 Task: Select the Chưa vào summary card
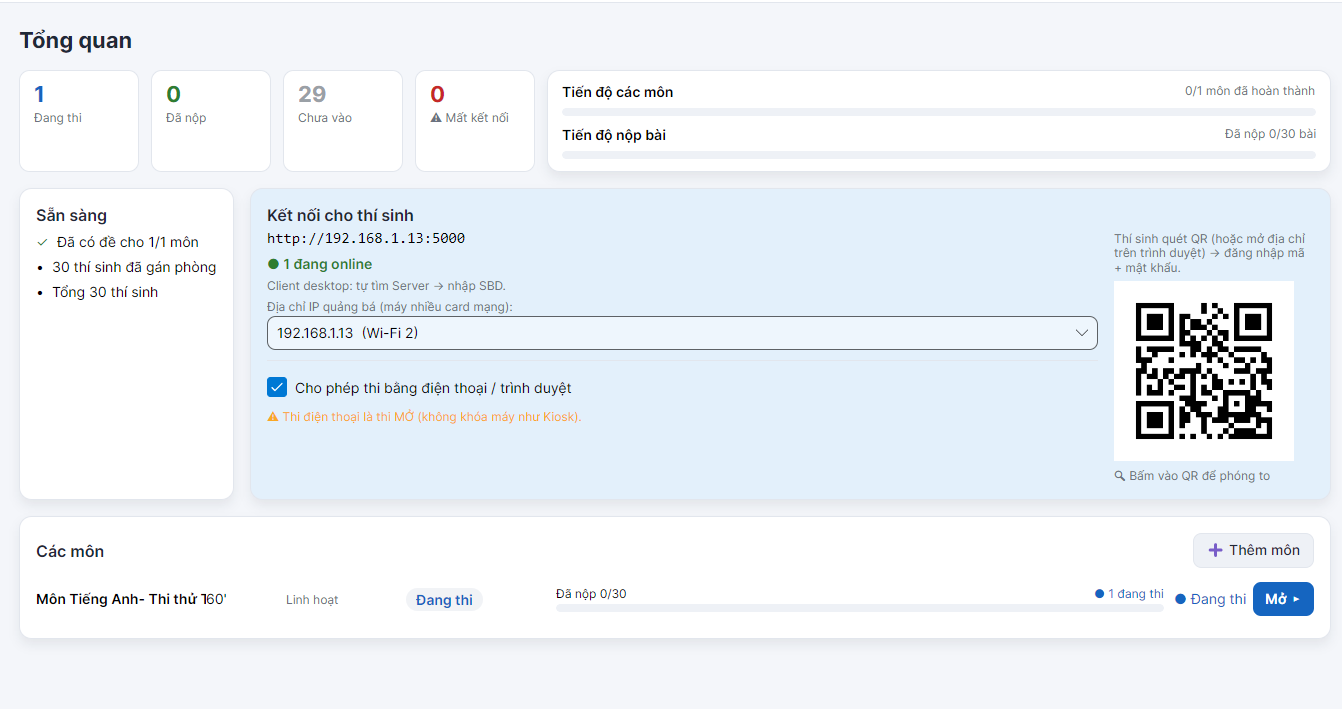pyautogui.click(x=343, y=121)
